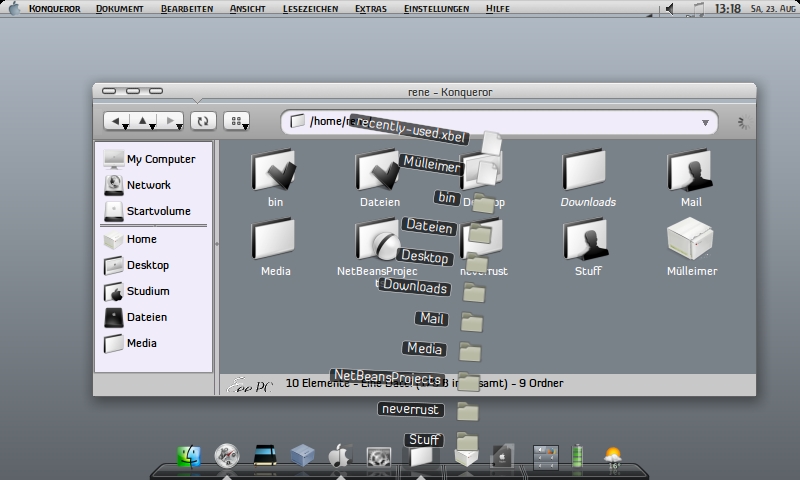Expand the location bar history dropdown arrow

pos(705,122)
